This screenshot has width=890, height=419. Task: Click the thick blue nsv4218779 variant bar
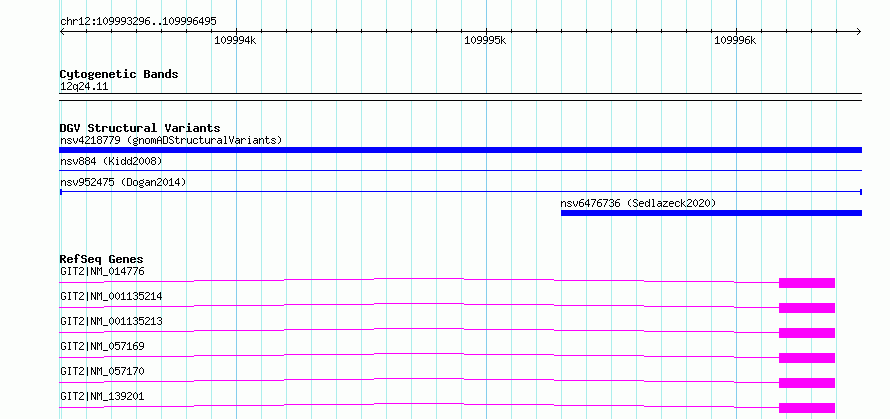tap(460, 150)
